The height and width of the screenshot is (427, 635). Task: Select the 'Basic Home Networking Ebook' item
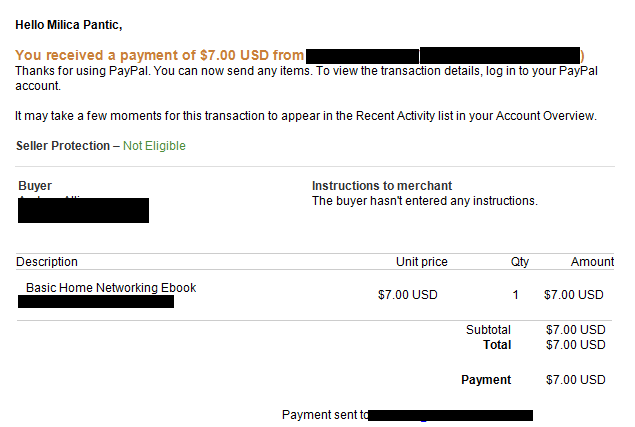tap(111, 288)
